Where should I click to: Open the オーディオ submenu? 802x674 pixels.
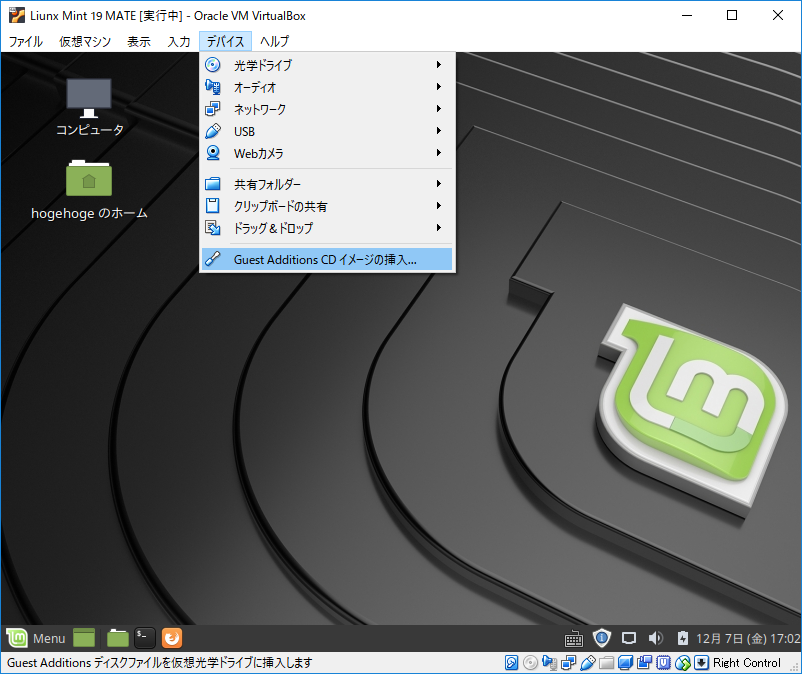(327, 87)
